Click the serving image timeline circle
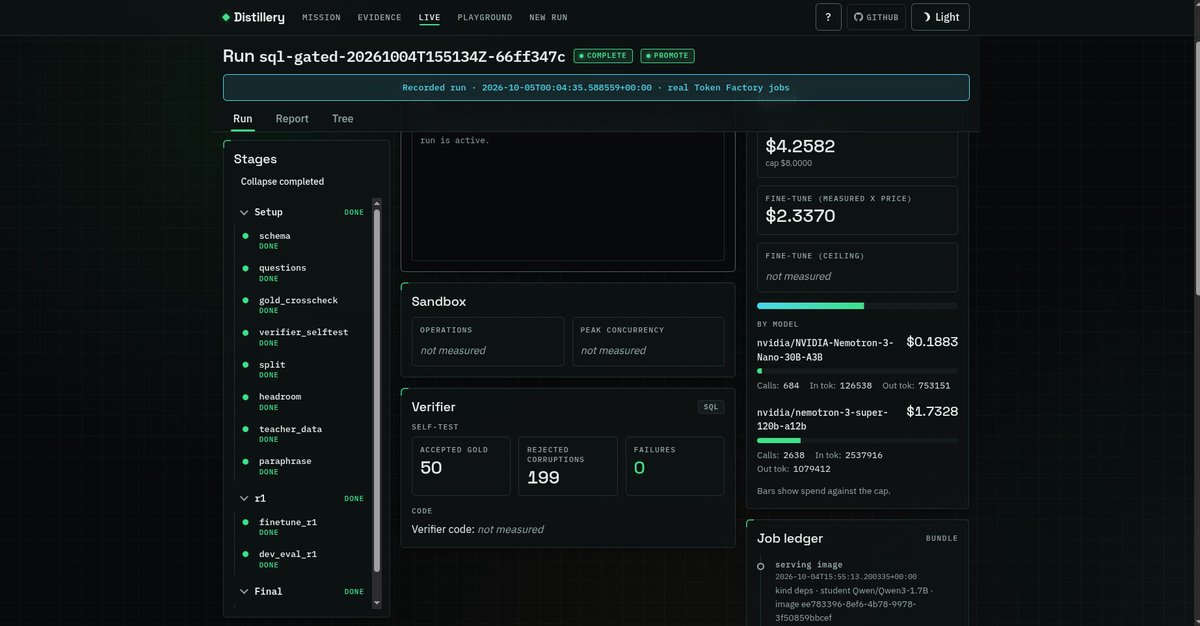The image size is (1200, 626). (761, 566)
